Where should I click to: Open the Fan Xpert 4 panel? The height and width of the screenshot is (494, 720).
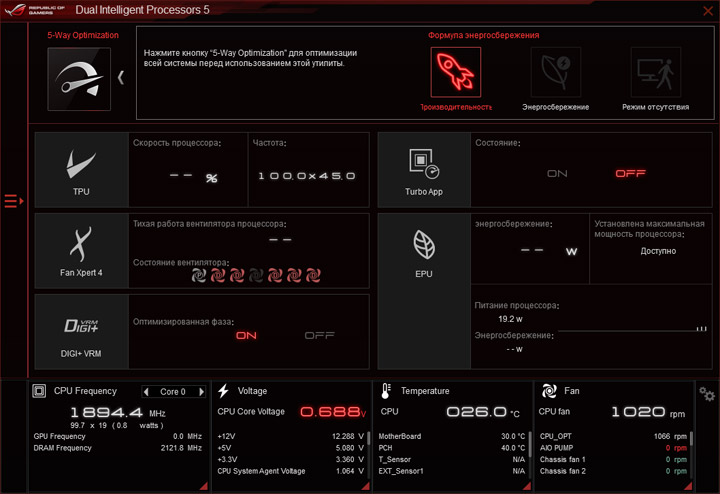pos(82,251)
